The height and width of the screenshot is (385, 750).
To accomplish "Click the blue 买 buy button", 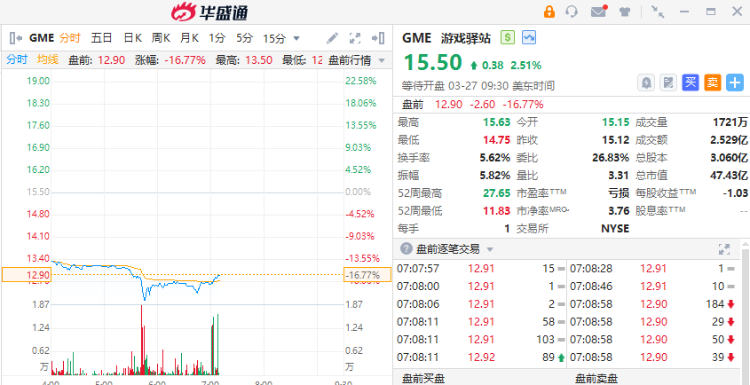I will pos(690,83).
